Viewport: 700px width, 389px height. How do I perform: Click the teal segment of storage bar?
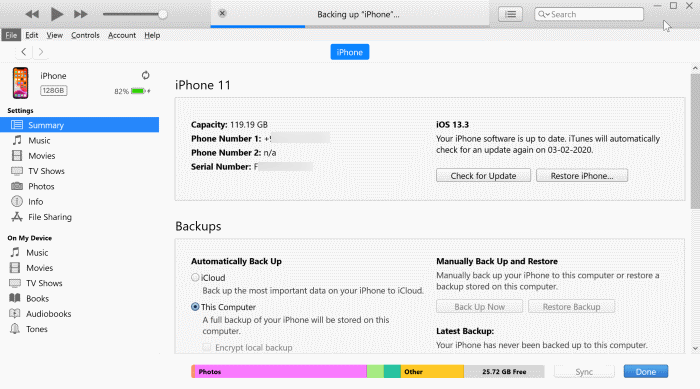coord(392,372)
